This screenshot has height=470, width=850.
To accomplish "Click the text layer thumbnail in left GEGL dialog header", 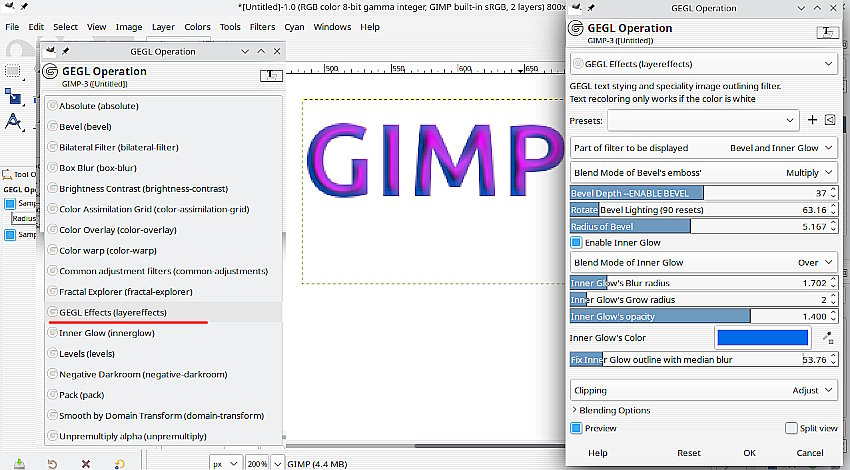I will click(x=271, y=75).
